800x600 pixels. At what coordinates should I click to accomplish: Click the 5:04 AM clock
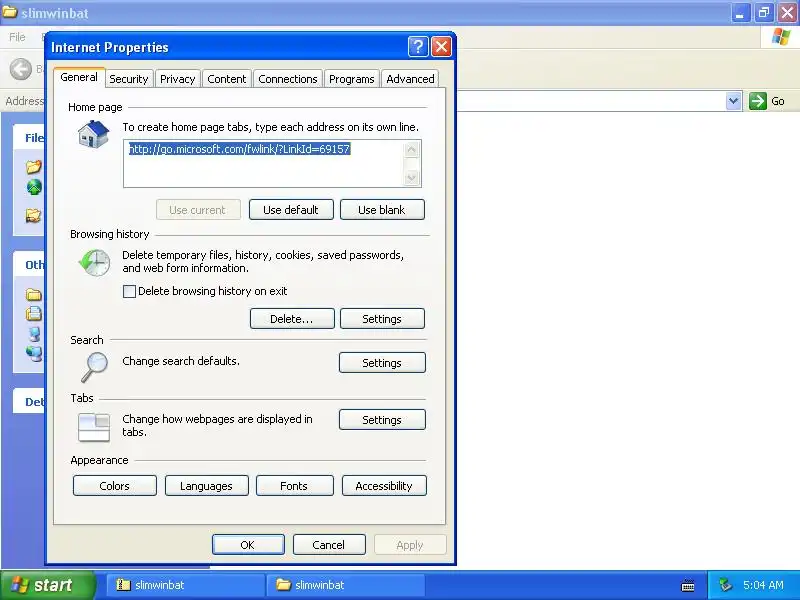point(763,585)
